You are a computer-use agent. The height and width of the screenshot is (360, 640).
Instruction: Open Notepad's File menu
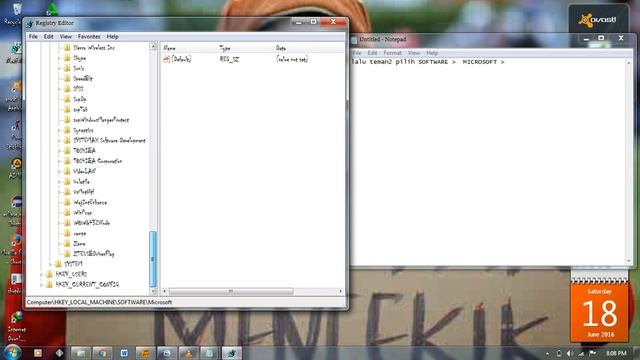click(x=357, y=53)
